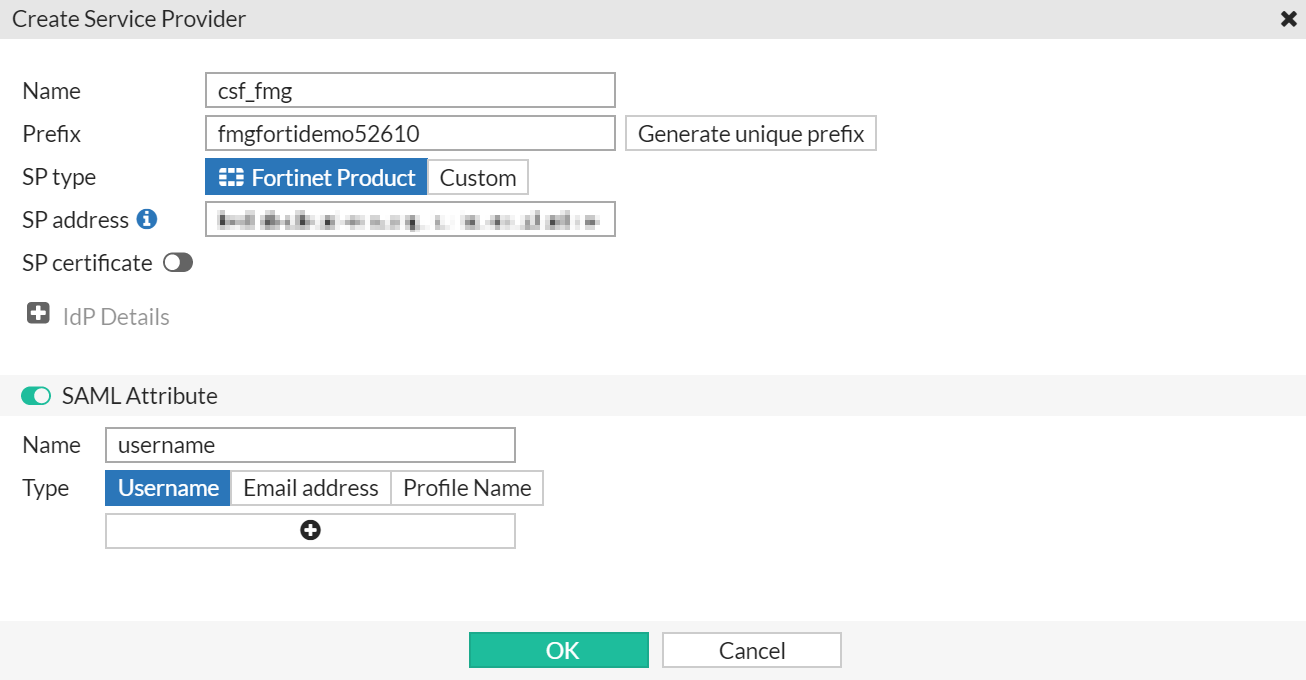Click Cancel to discard changes
The image size is (1306, 680).
(x=751, y=649)
